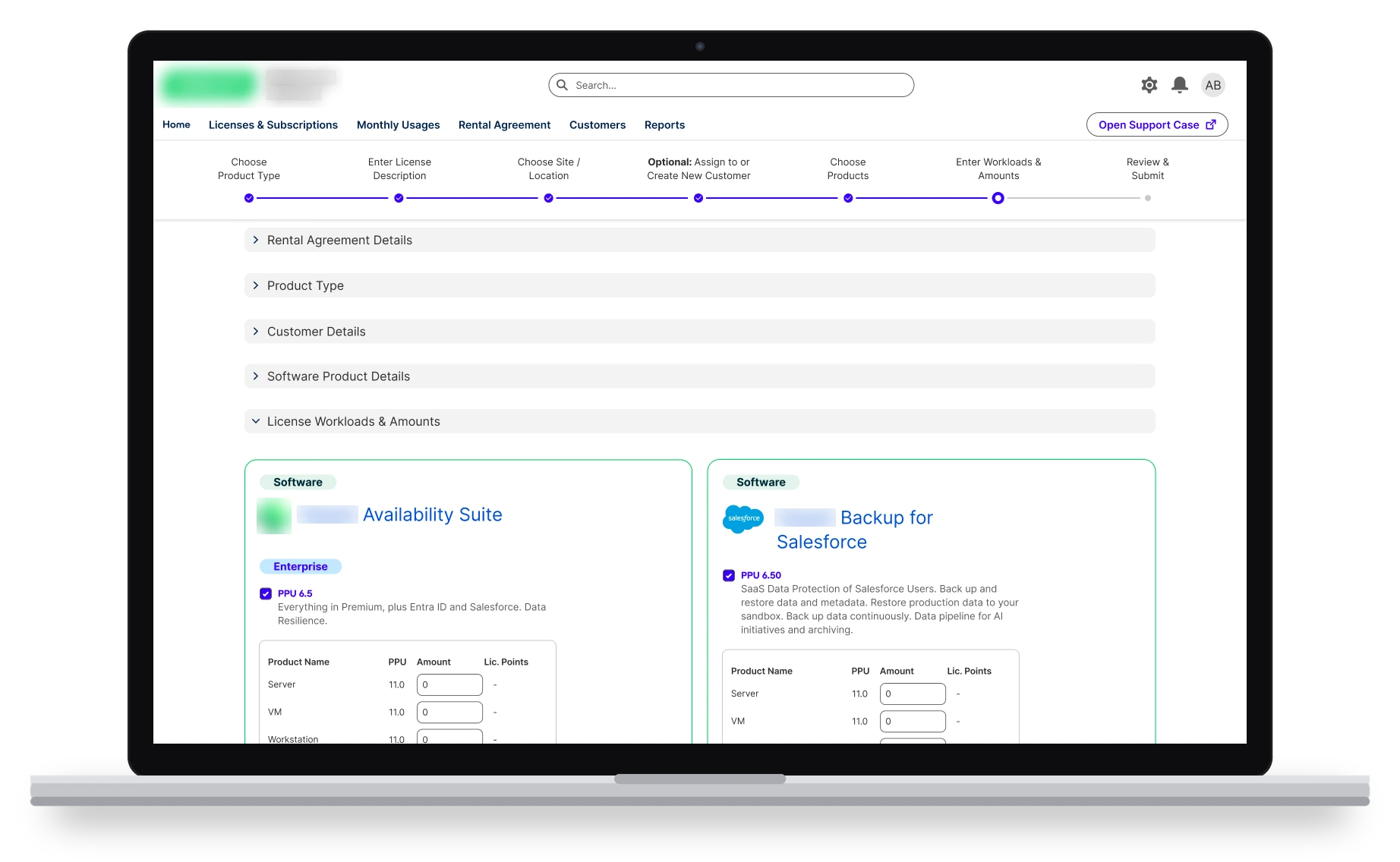Jump to the Review & Submit step marker
Viewport: 1400px width, 862px height.
click(x=1148, y=198)
